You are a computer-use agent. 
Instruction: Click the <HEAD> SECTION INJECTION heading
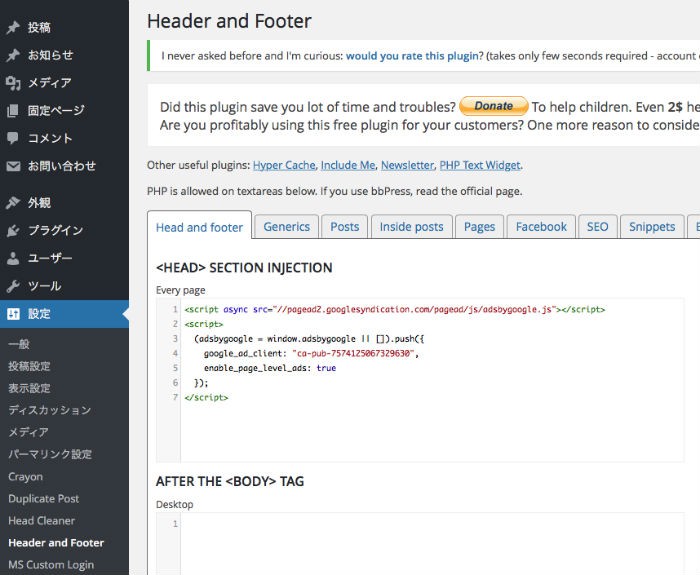pos(244,267)
